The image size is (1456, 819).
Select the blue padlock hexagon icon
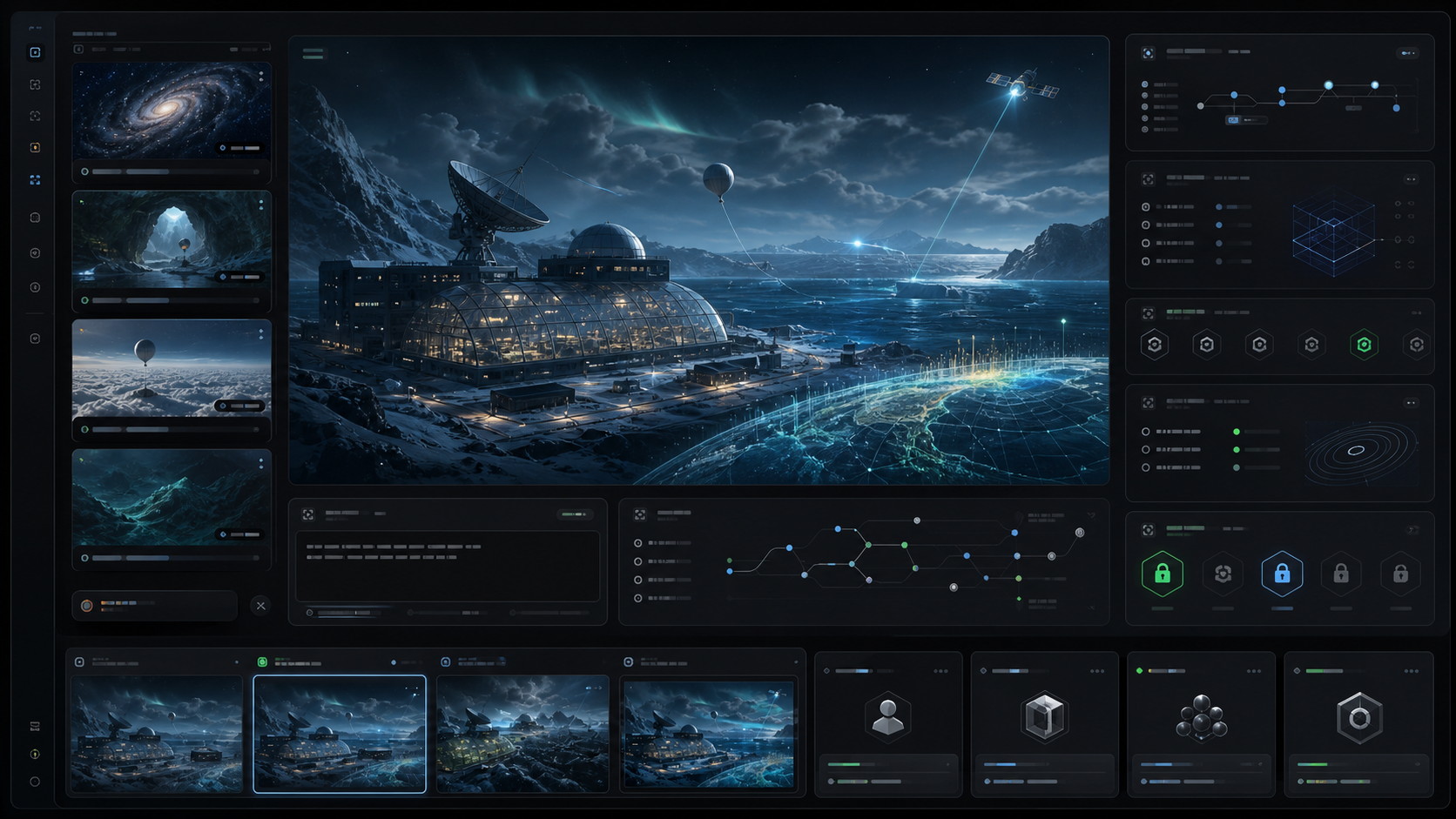coord(1282,574)
